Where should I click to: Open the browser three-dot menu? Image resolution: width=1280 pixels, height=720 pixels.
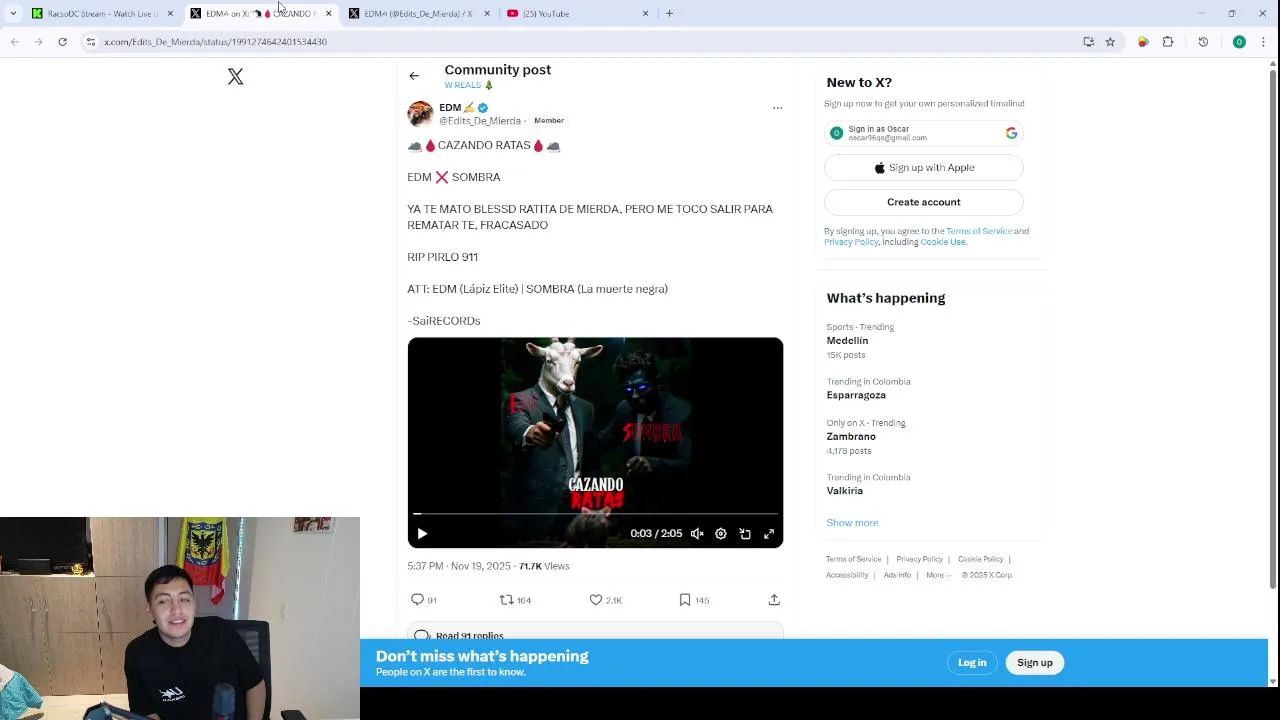(x=1264, y=42)
